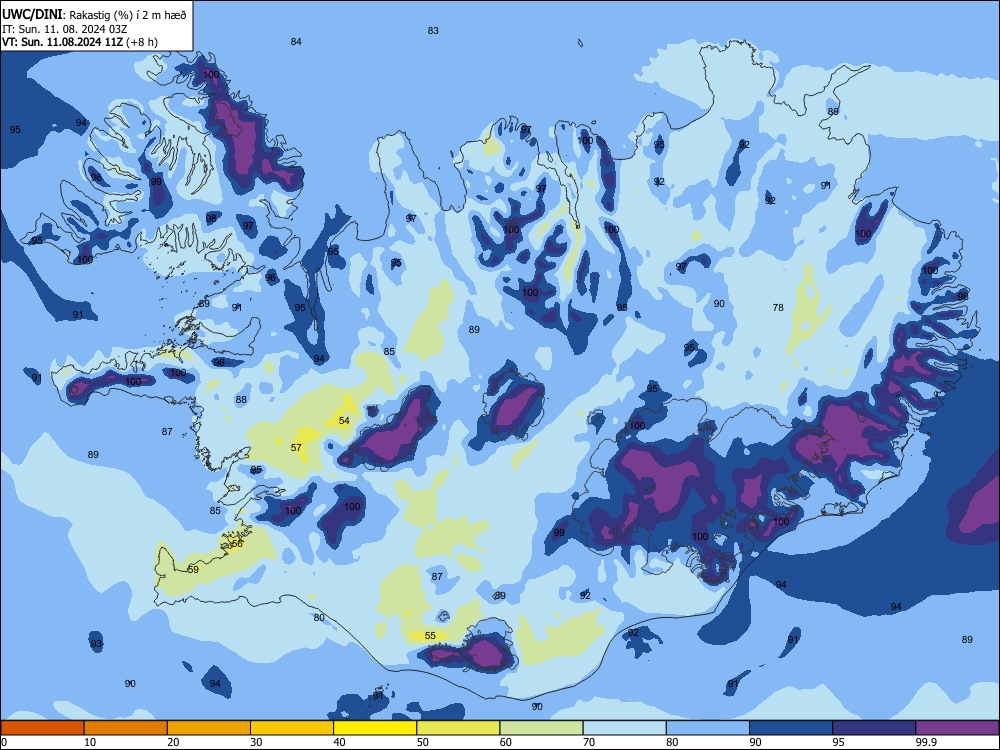
Task: Click the 'IT: Sun. 11. 08. 2024 03Z' line
Action: pyautogui.click(x=64, y=29)
